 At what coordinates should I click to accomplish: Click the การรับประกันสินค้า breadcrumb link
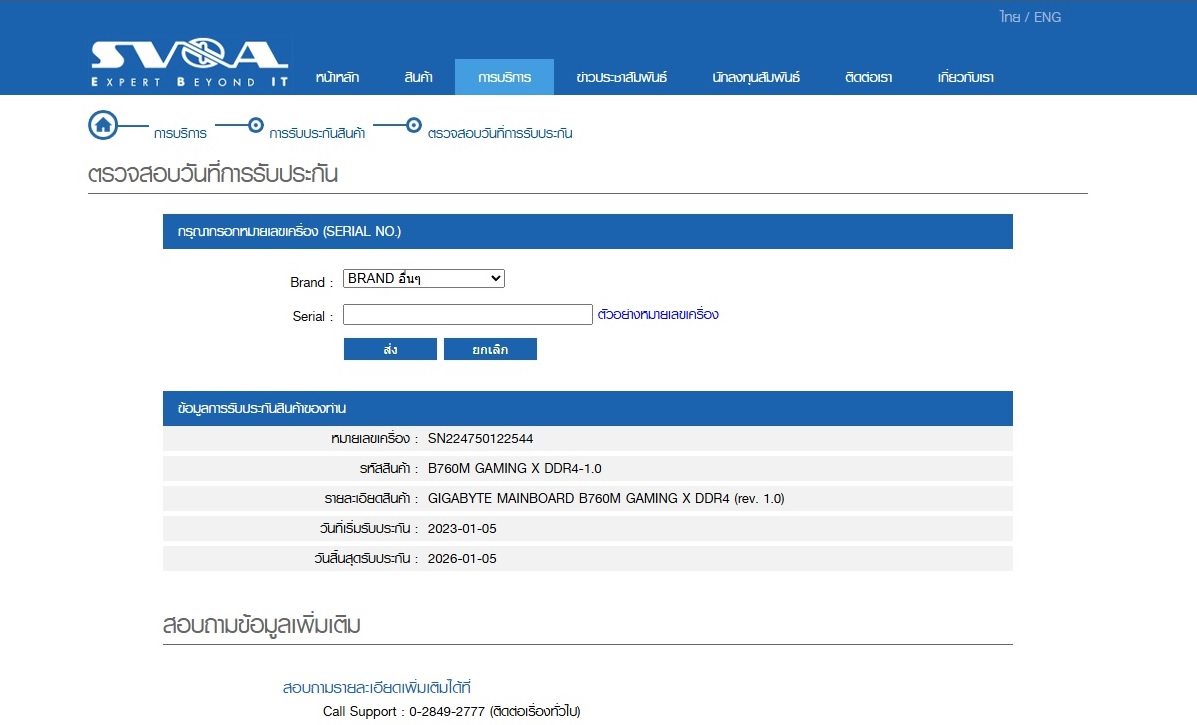317,133
